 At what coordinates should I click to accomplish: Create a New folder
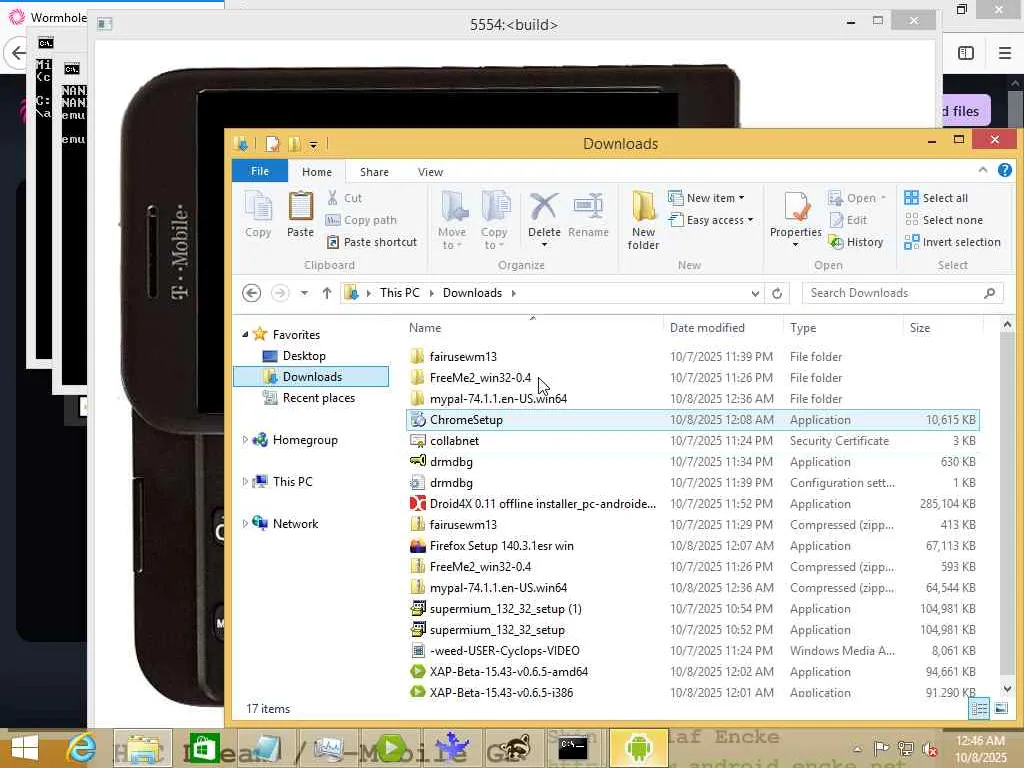643,220
